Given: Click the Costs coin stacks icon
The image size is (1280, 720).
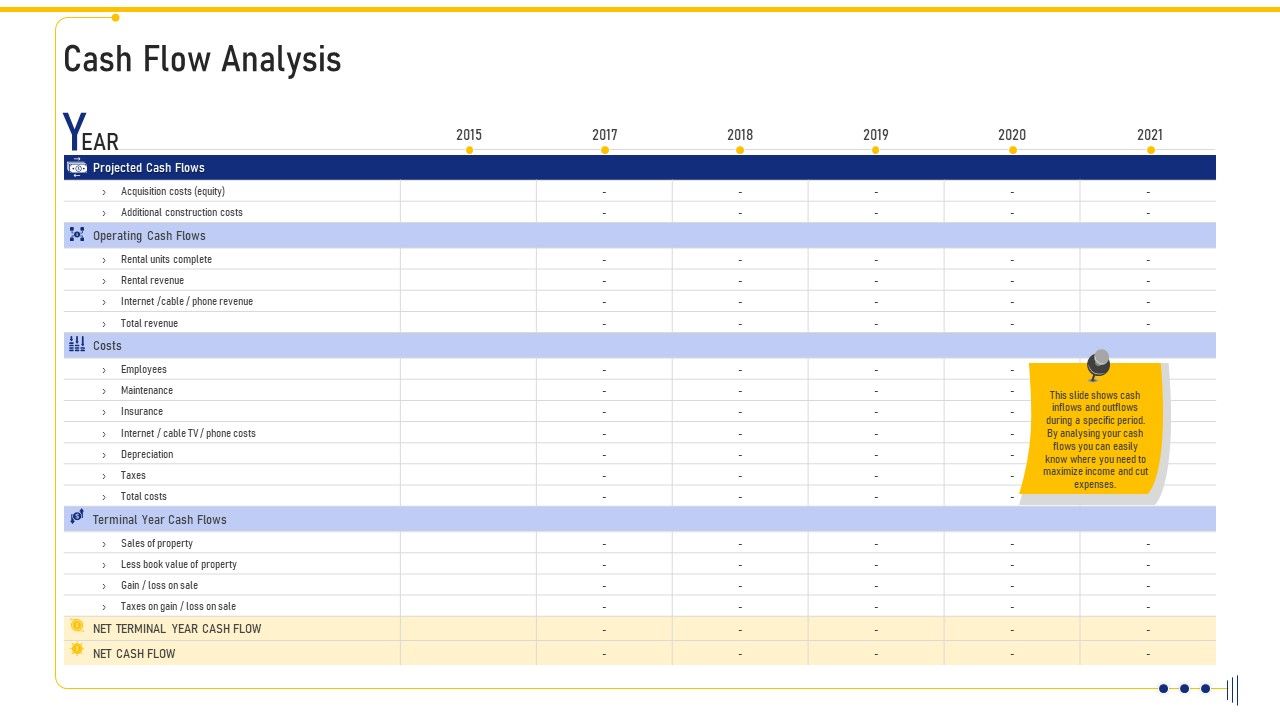Looking at the screenshot, I should click(x=77, y=345).
